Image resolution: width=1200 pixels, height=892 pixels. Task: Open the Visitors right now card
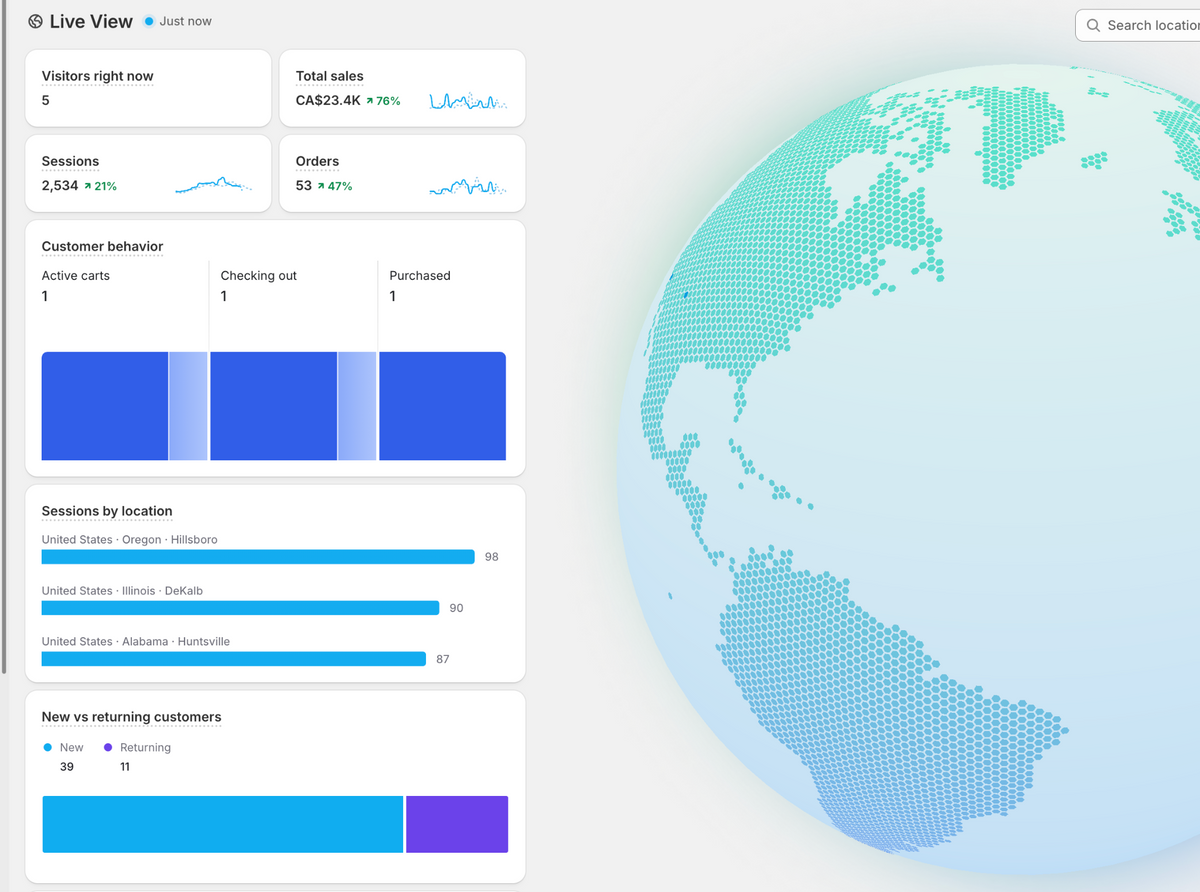tap(148, 88)
